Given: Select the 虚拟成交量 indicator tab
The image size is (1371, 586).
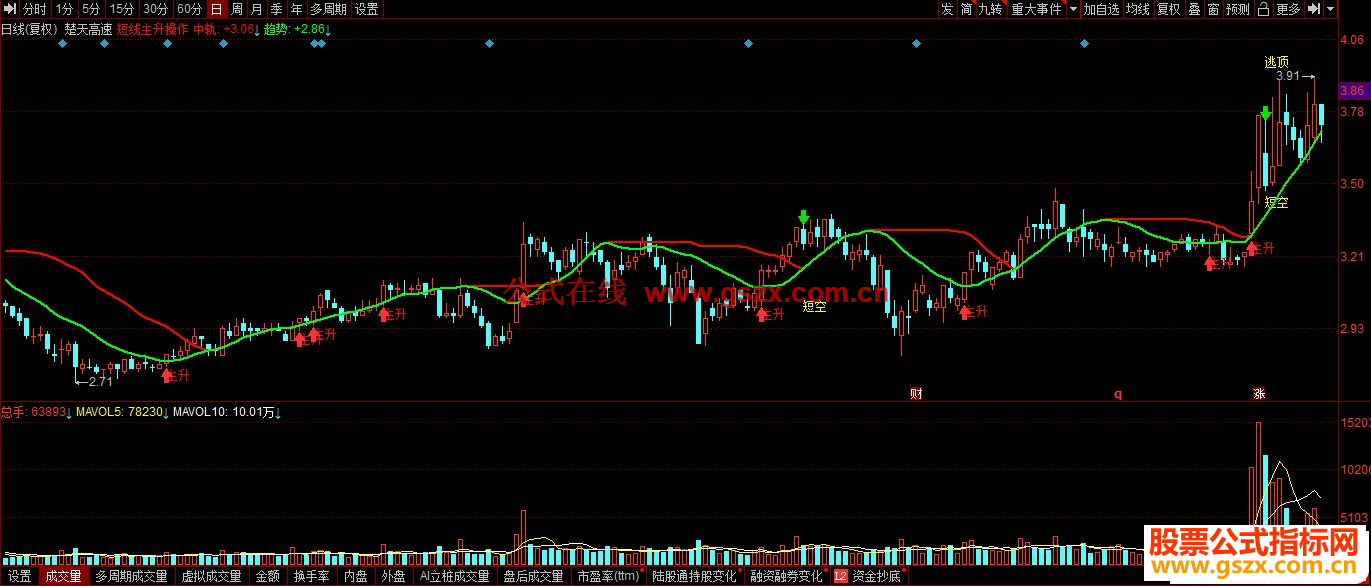Looking at the screenshot, I should (x=211, y=576).
